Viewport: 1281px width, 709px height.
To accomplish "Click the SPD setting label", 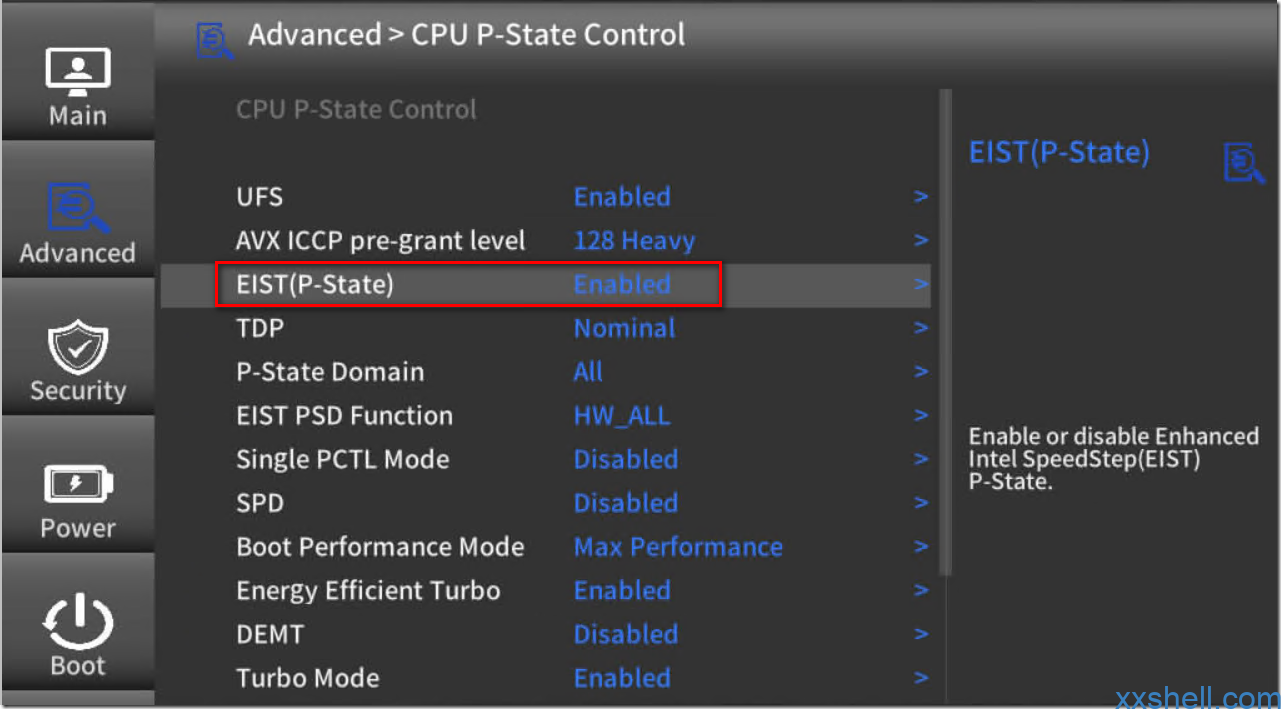I will point(260,503).
